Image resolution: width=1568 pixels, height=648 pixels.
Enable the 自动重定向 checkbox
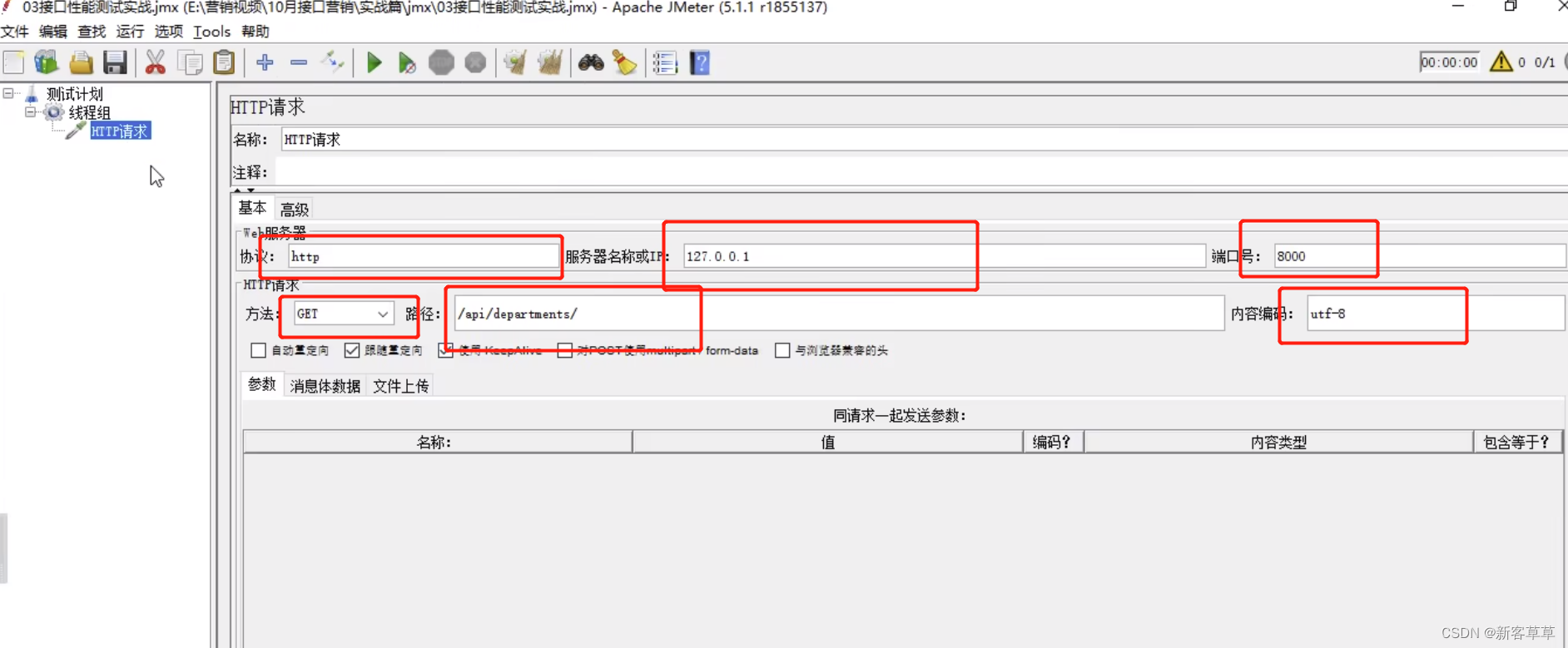[258, 350]
